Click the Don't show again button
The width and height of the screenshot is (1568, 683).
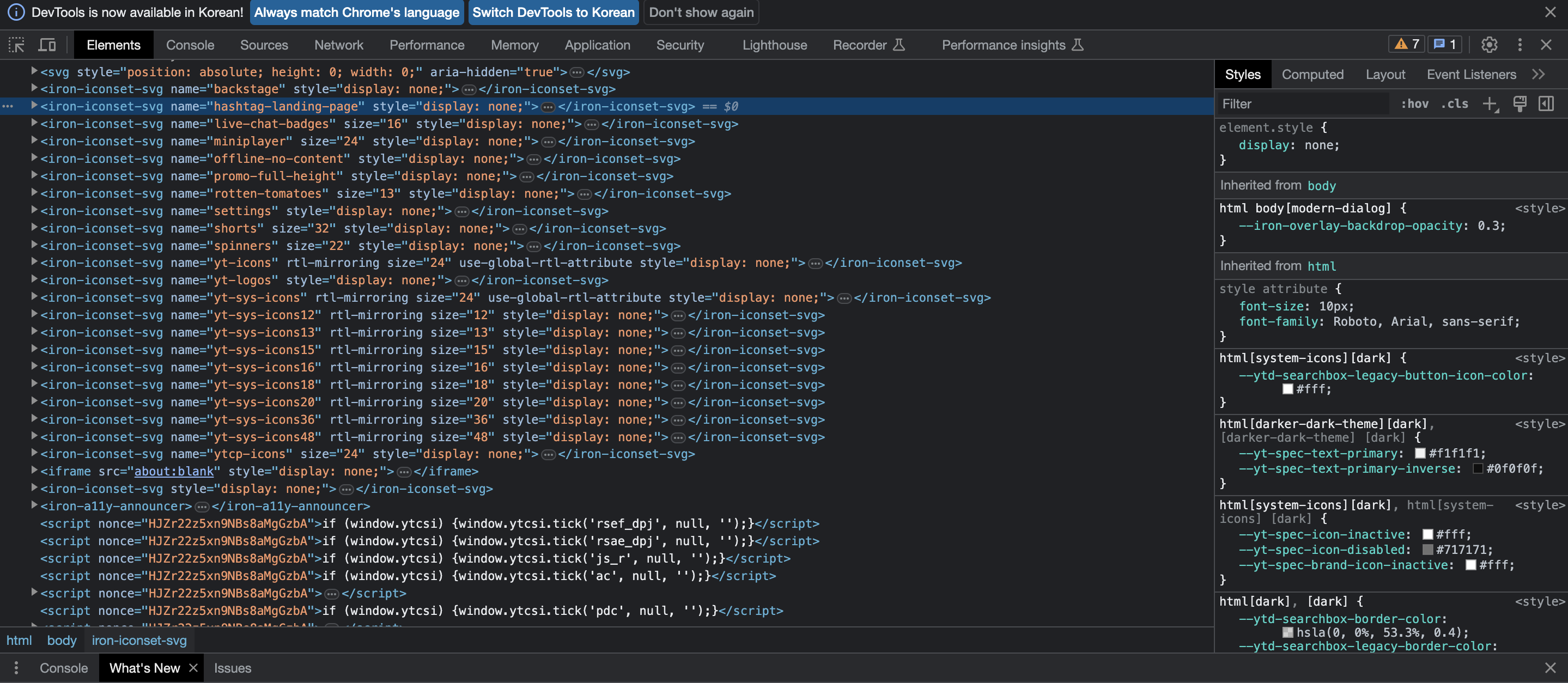(x=701, y=12)
